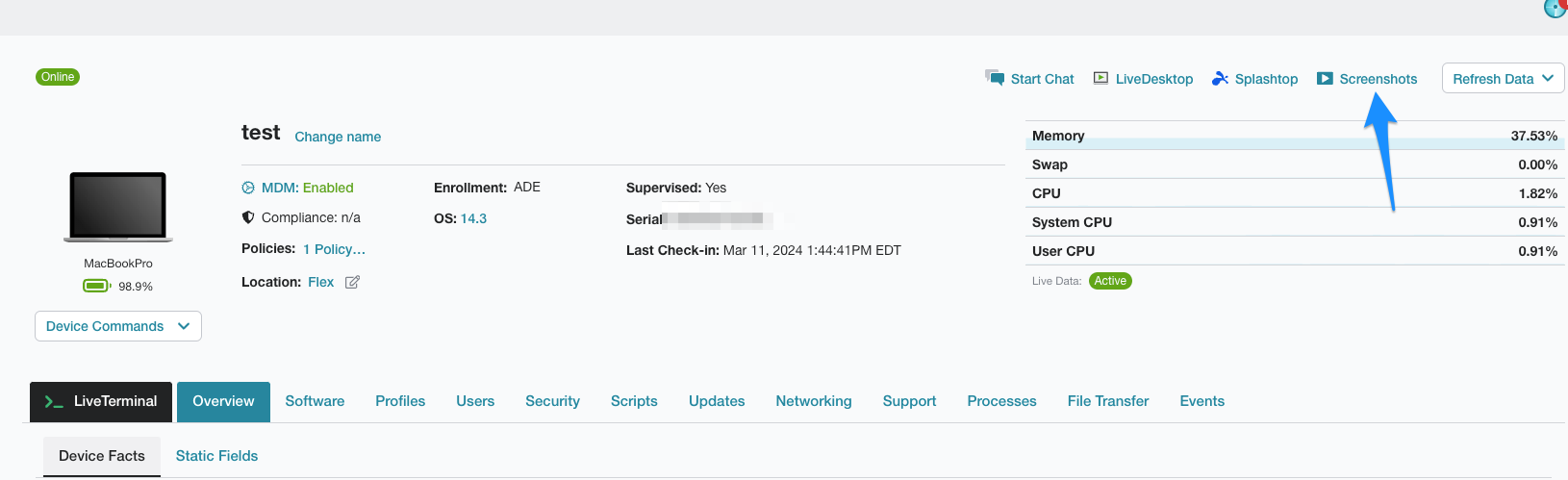Screen dimensions: 1568x480
Task: Click the LiveDesktop monitor icon
Action: (1100, 79)
